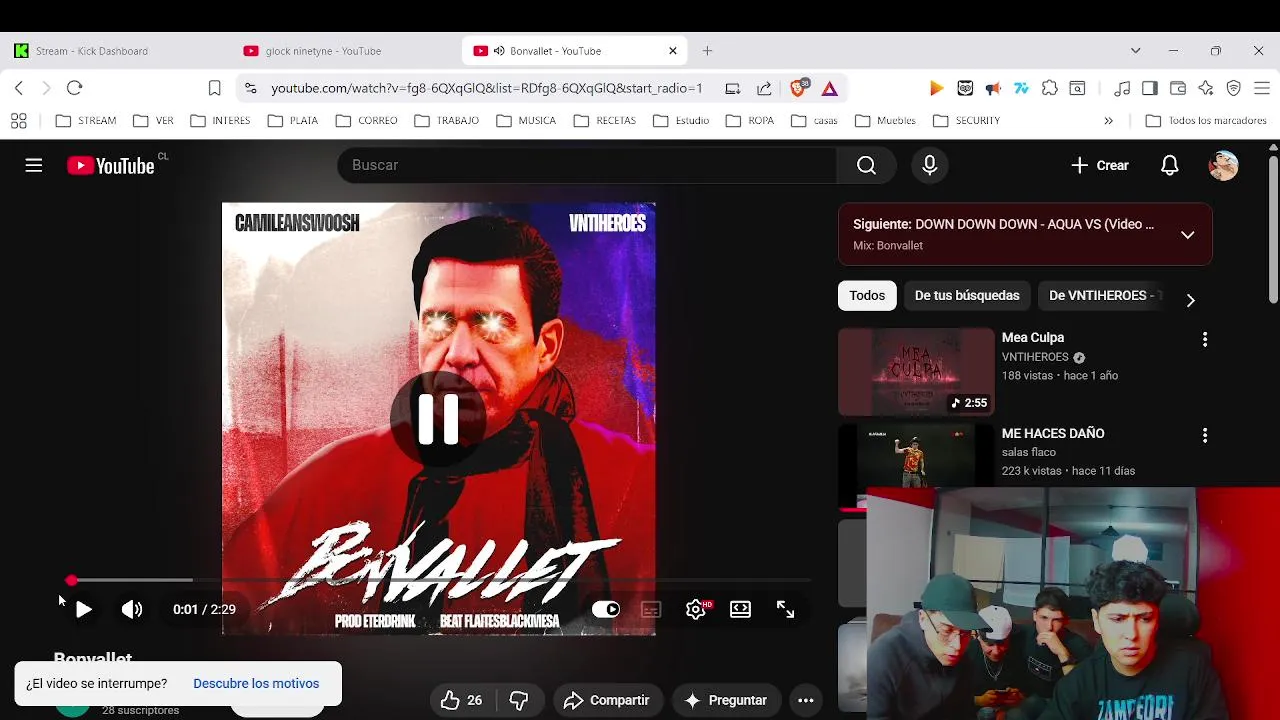Close the Bonvallet - YouTube tab
Viewport: 1280px width, 720px height.
(x=673, y=51)
